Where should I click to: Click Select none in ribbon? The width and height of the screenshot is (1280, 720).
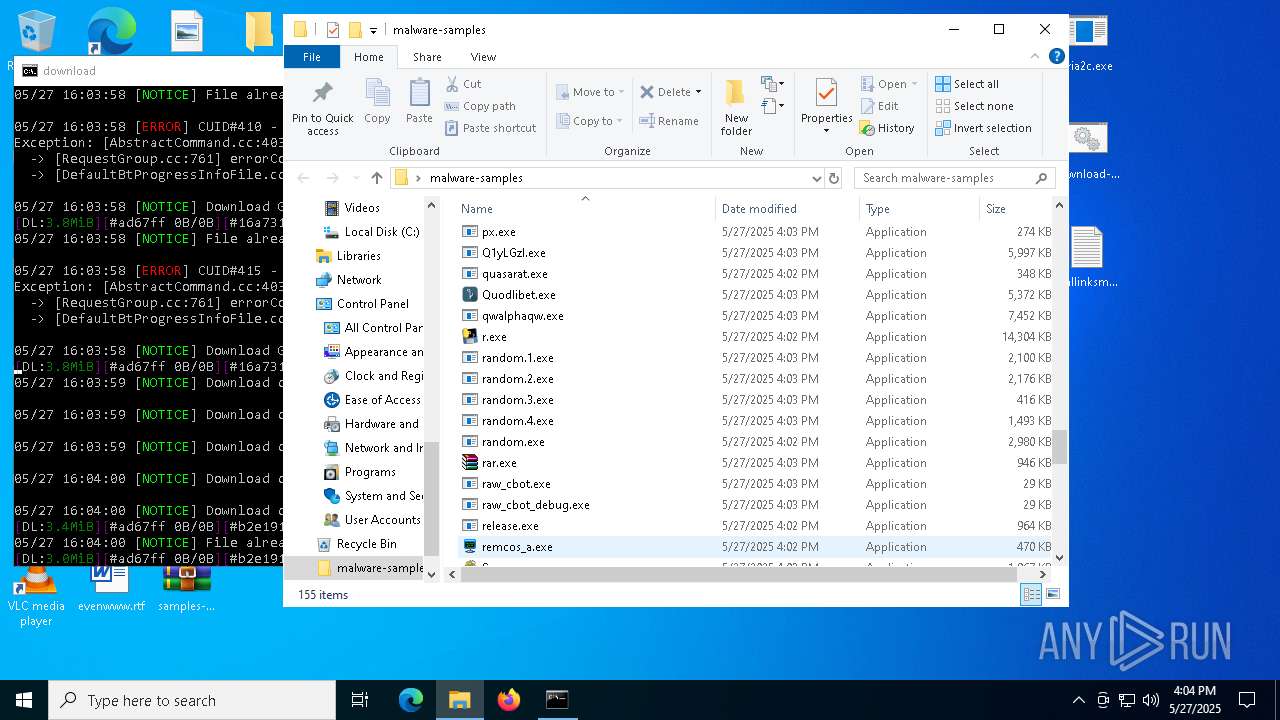tap(974, 106)
